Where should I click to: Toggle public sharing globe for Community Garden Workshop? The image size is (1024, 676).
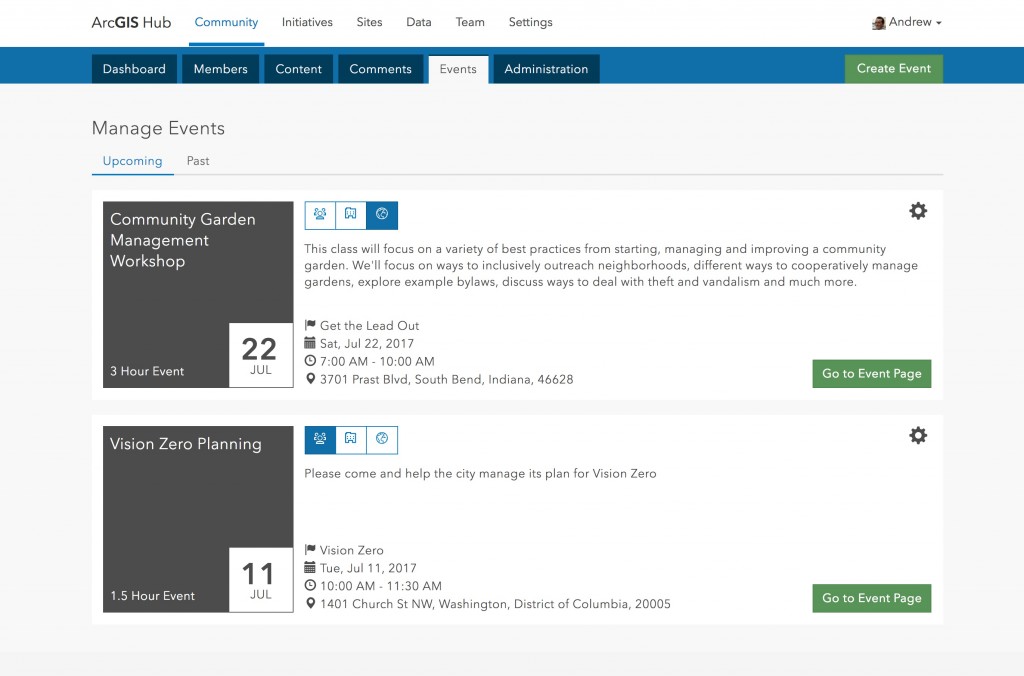[x=381, y=215]
